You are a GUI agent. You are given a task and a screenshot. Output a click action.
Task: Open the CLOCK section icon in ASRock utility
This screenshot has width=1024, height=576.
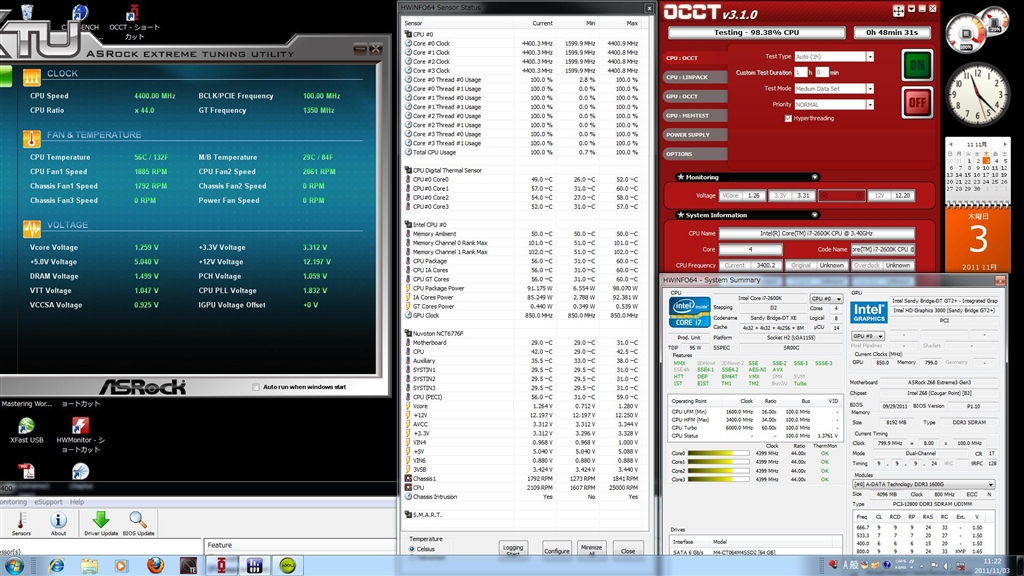click(31, 78)
